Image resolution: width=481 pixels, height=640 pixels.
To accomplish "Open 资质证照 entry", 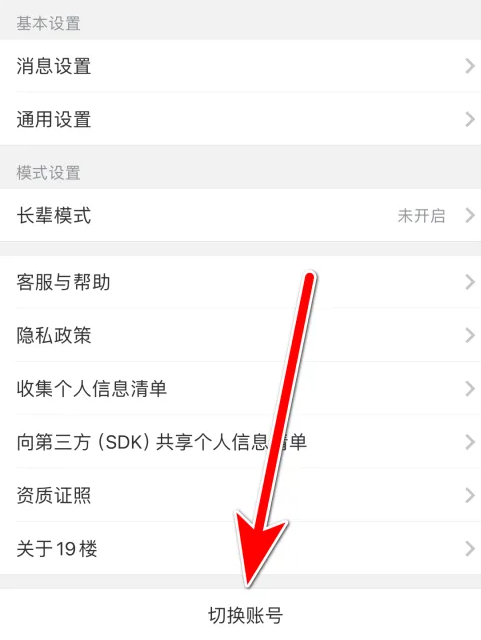I will [240, 495].
